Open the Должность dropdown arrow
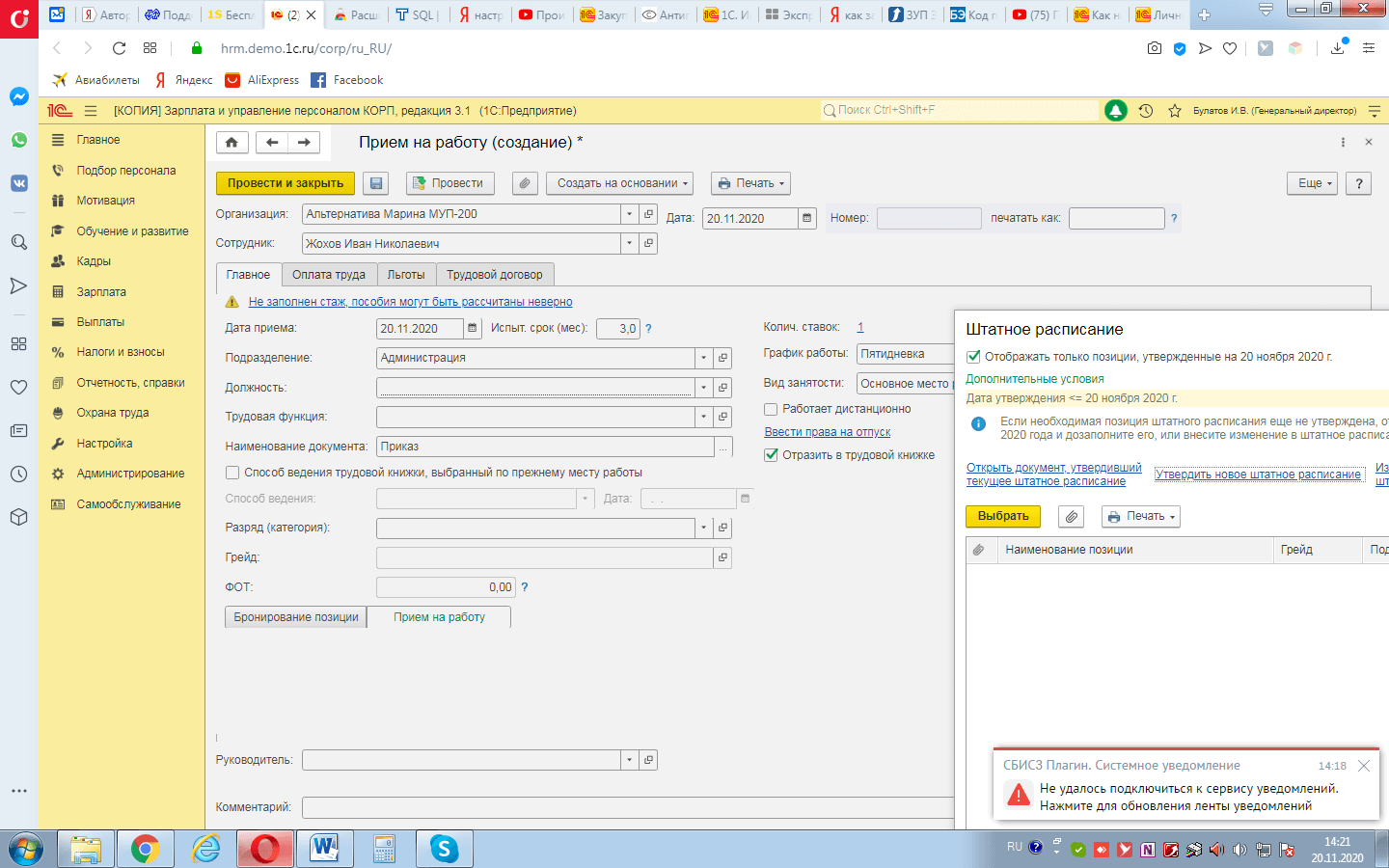 coord(703,388)
